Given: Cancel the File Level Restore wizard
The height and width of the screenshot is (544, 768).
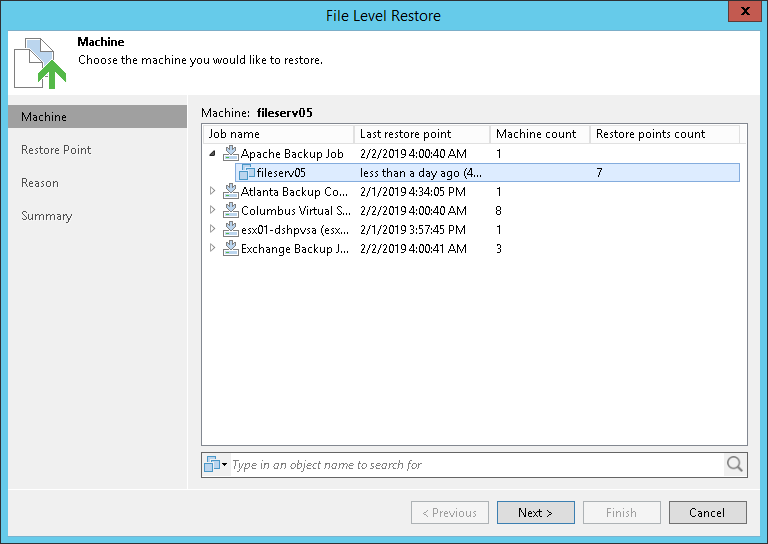Looking at the screenshot, I should coord(707,513).
